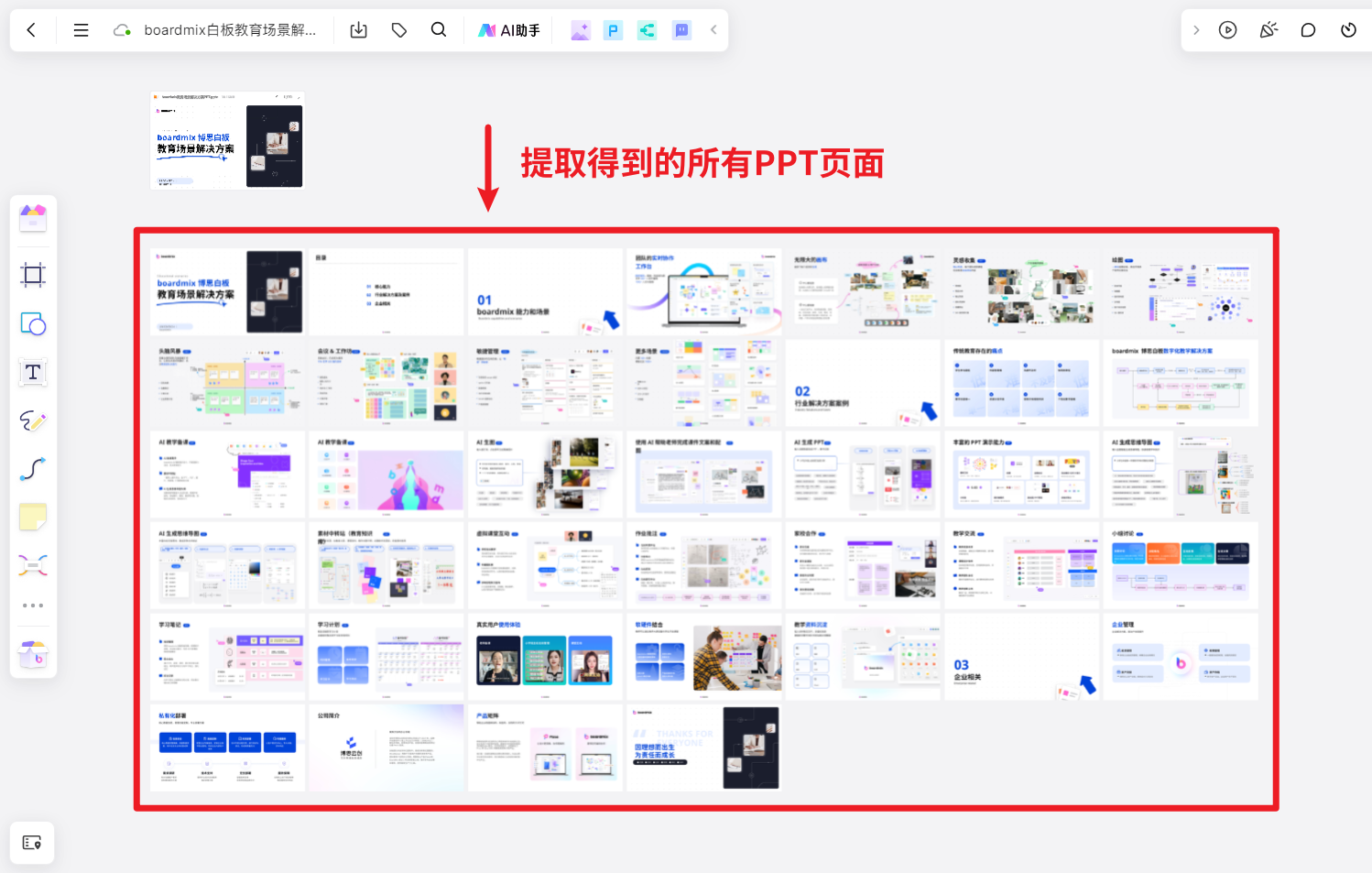Click the tag label icon
Screen dimensions: 1372x873
(399, 30)
